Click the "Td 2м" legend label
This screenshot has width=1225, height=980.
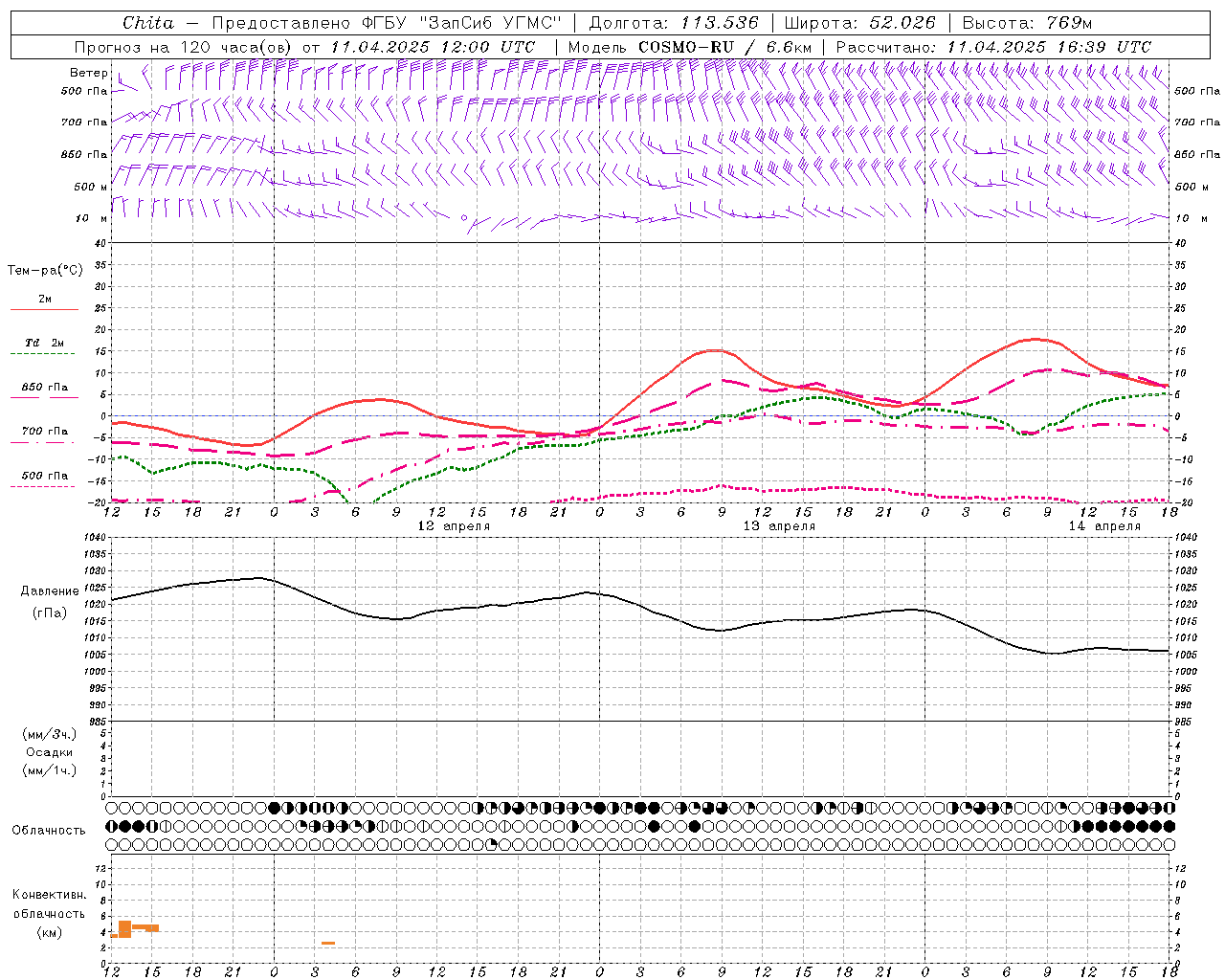(45, 343)
